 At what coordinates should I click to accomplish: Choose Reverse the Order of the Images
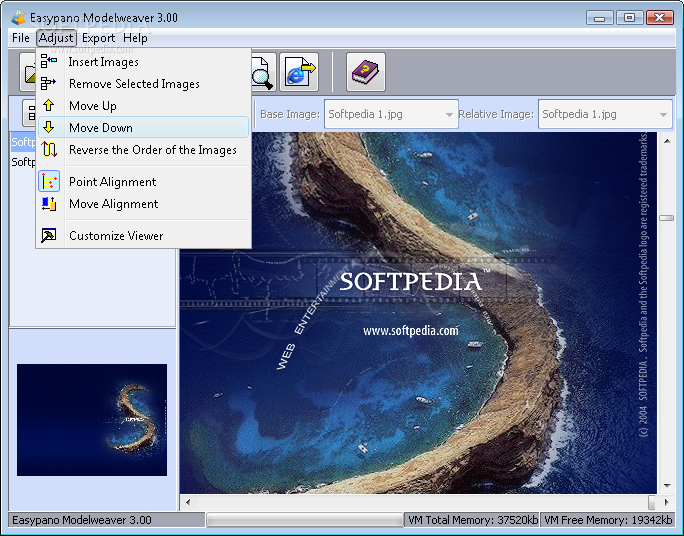click(x=144, y=150)
